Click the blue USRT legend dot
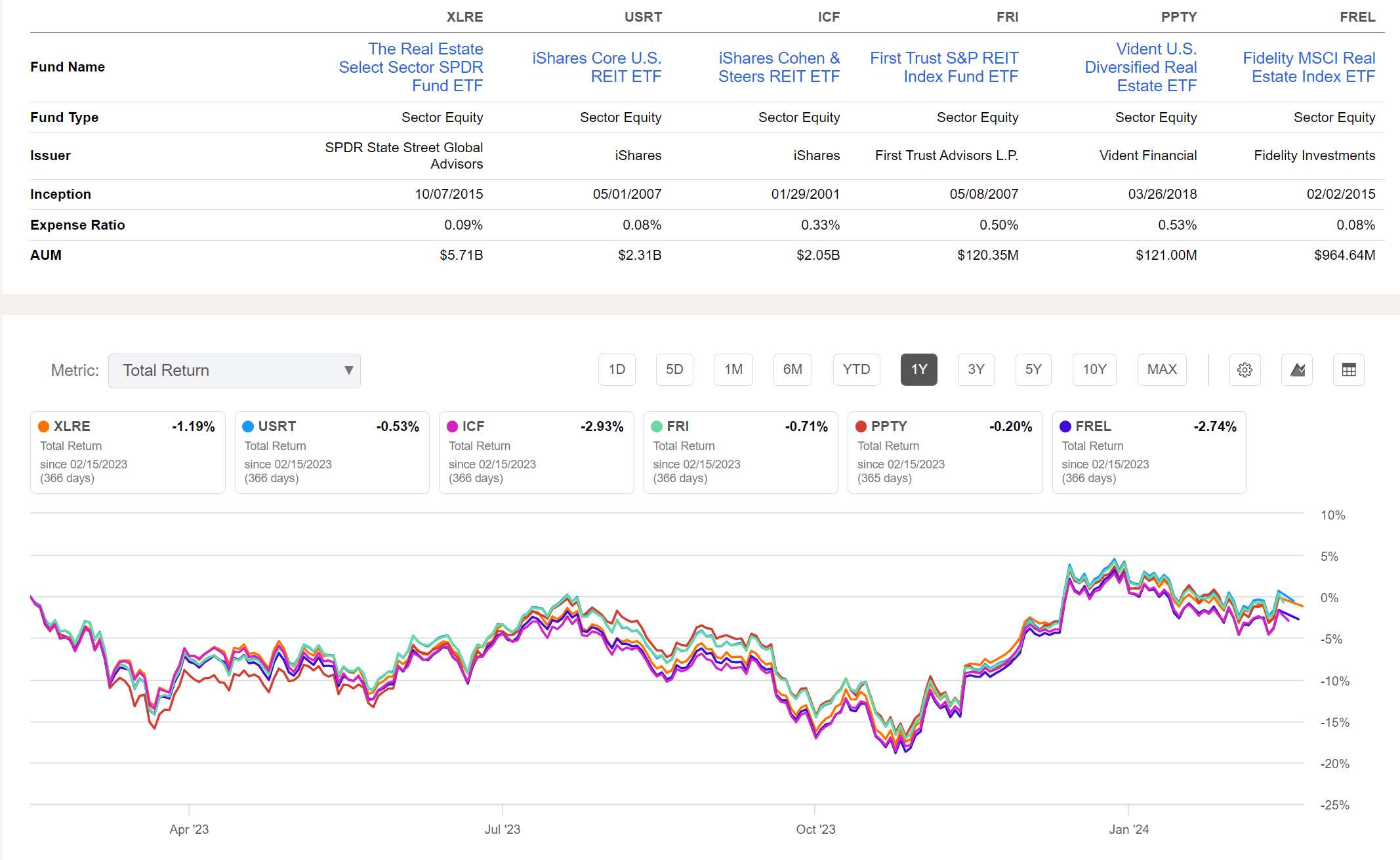This screenshot has width=1400, height=860. (x=248, y=426)
